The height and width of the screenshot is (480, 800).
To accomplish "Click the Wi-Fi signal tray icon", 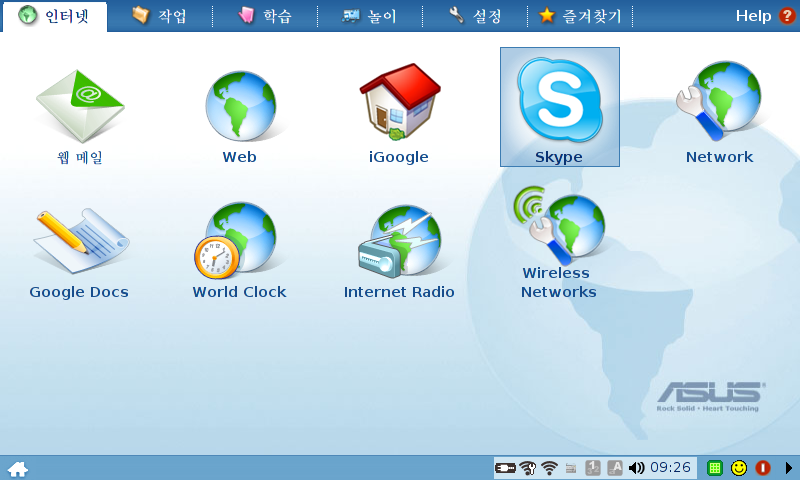I will click(549, 468).
